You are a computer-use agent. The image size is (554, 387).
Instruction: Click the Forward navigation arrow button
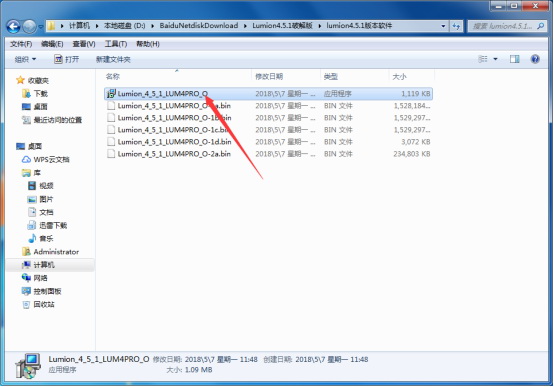coord(29,26)
